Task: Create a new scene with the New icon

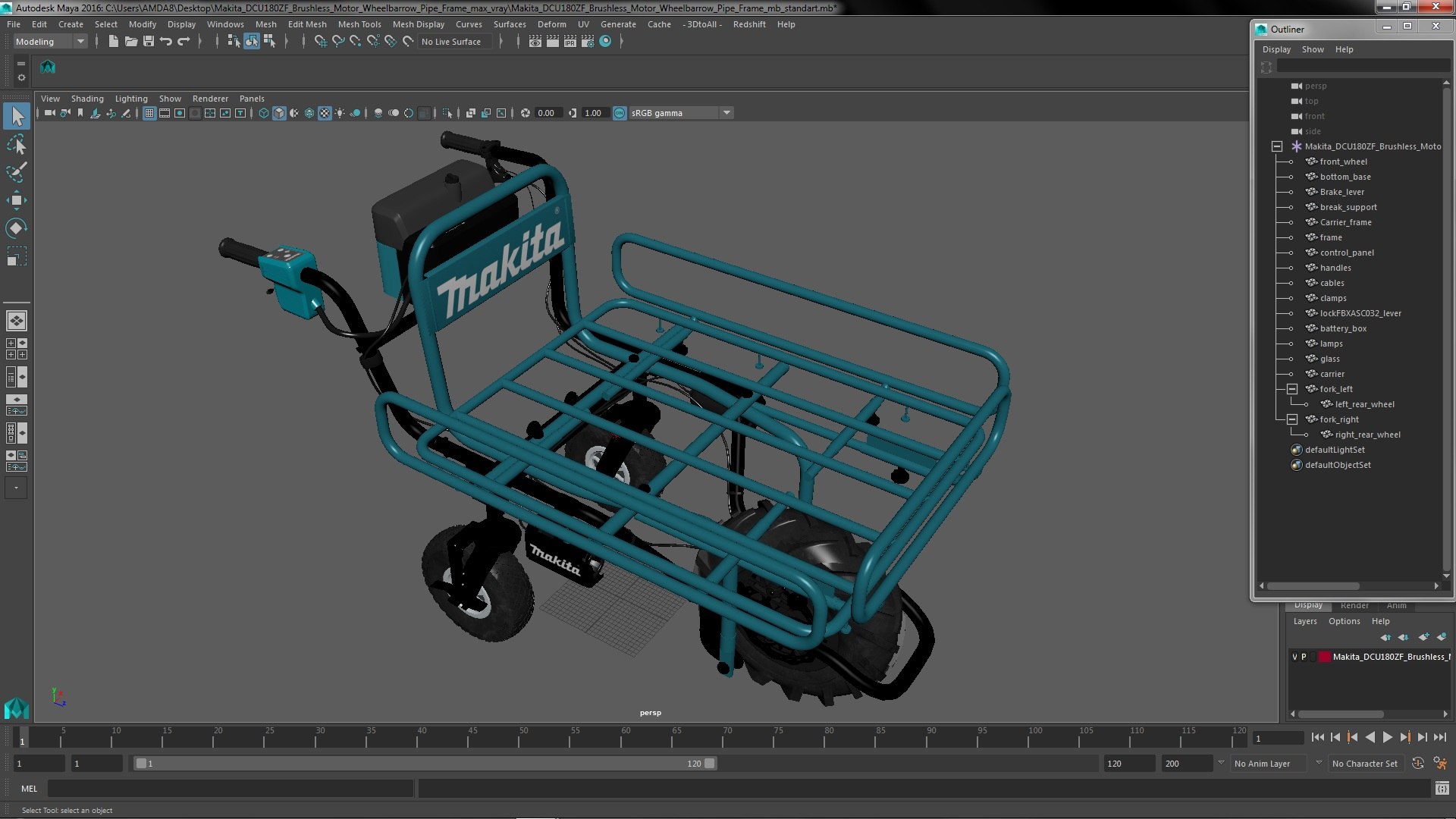Action: 113,42
